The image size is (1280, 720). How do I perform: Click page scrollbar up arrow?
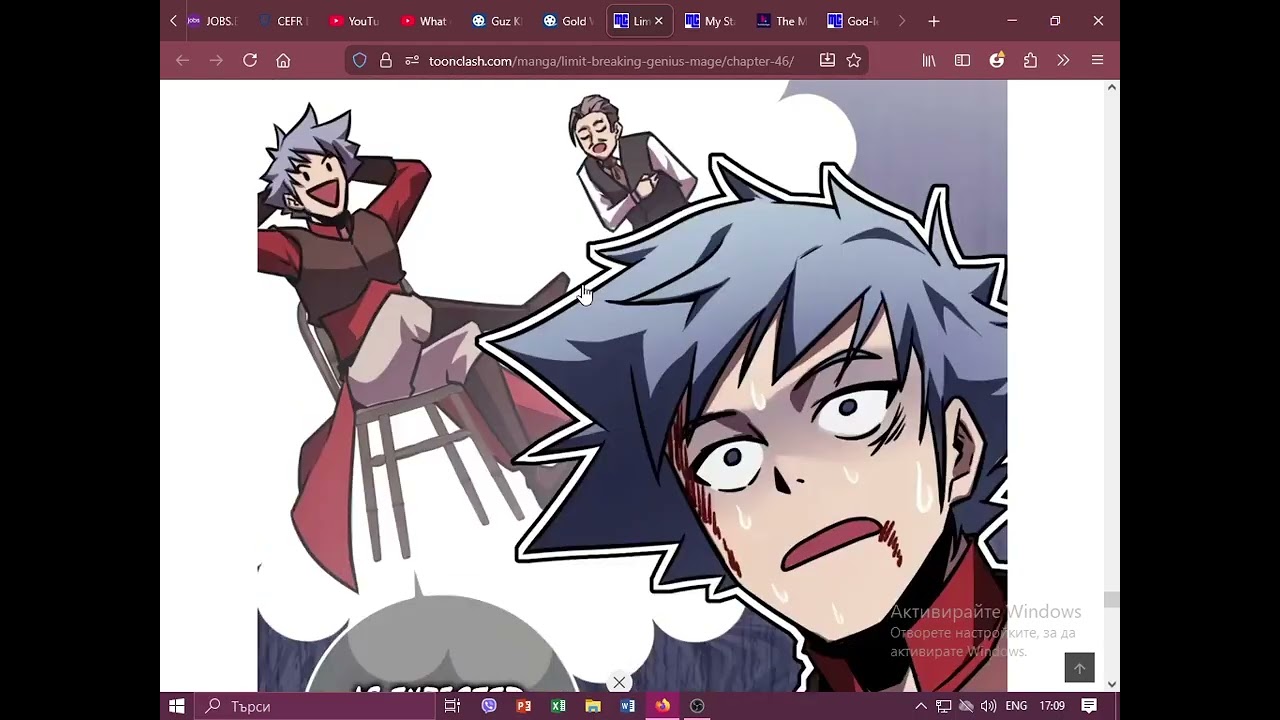click(1111, 88)
